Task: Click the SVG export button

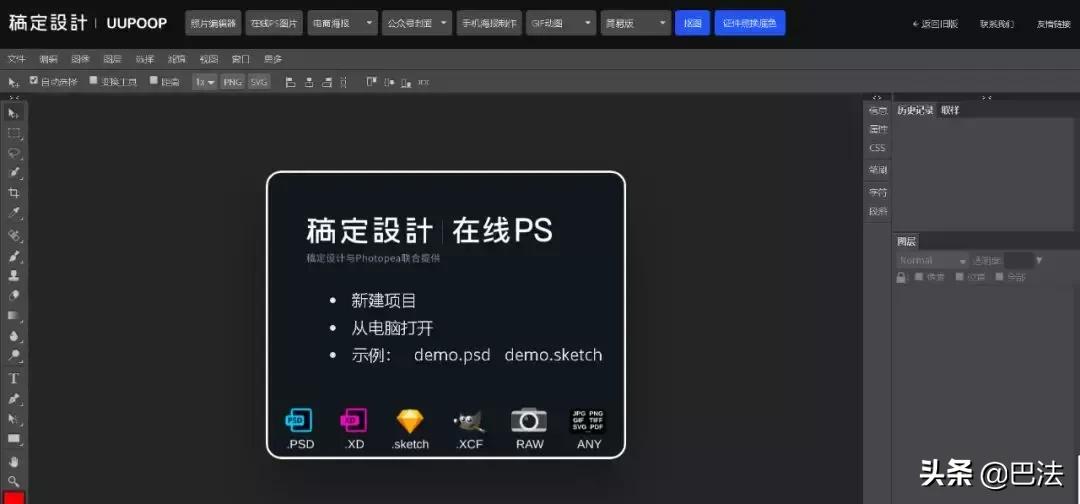Action: (259, 82)
